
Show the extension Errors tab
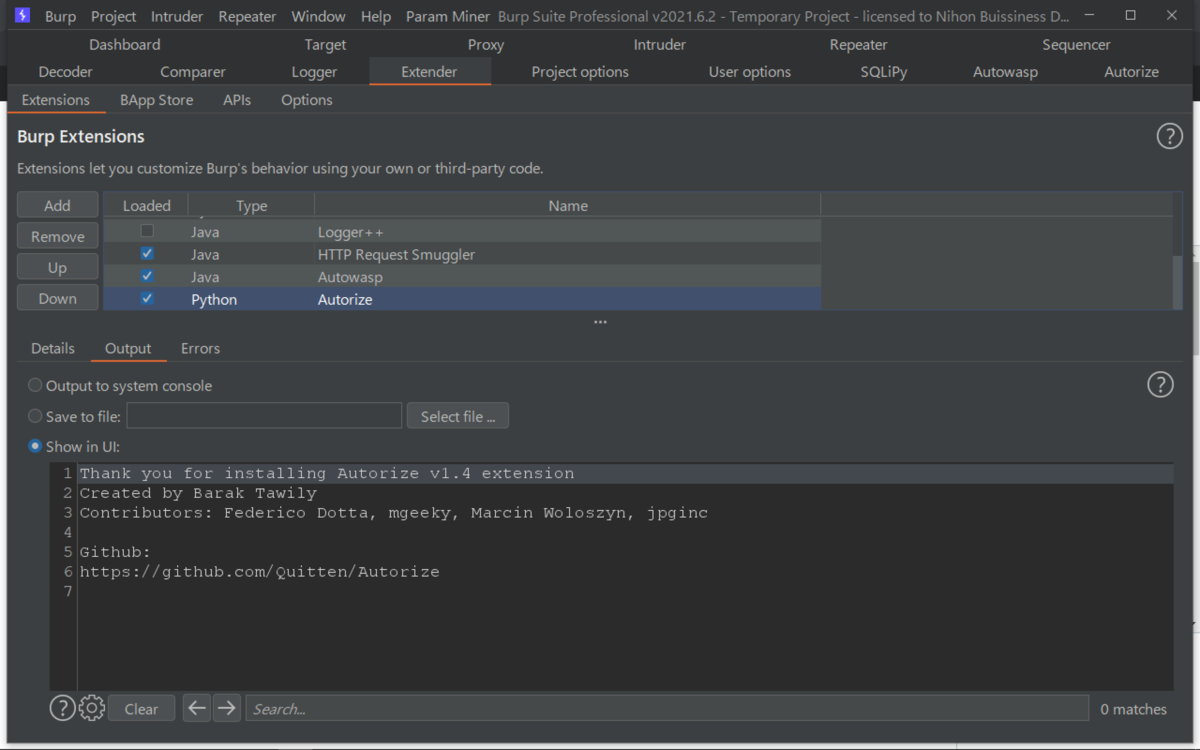click(x=200, y=348)
